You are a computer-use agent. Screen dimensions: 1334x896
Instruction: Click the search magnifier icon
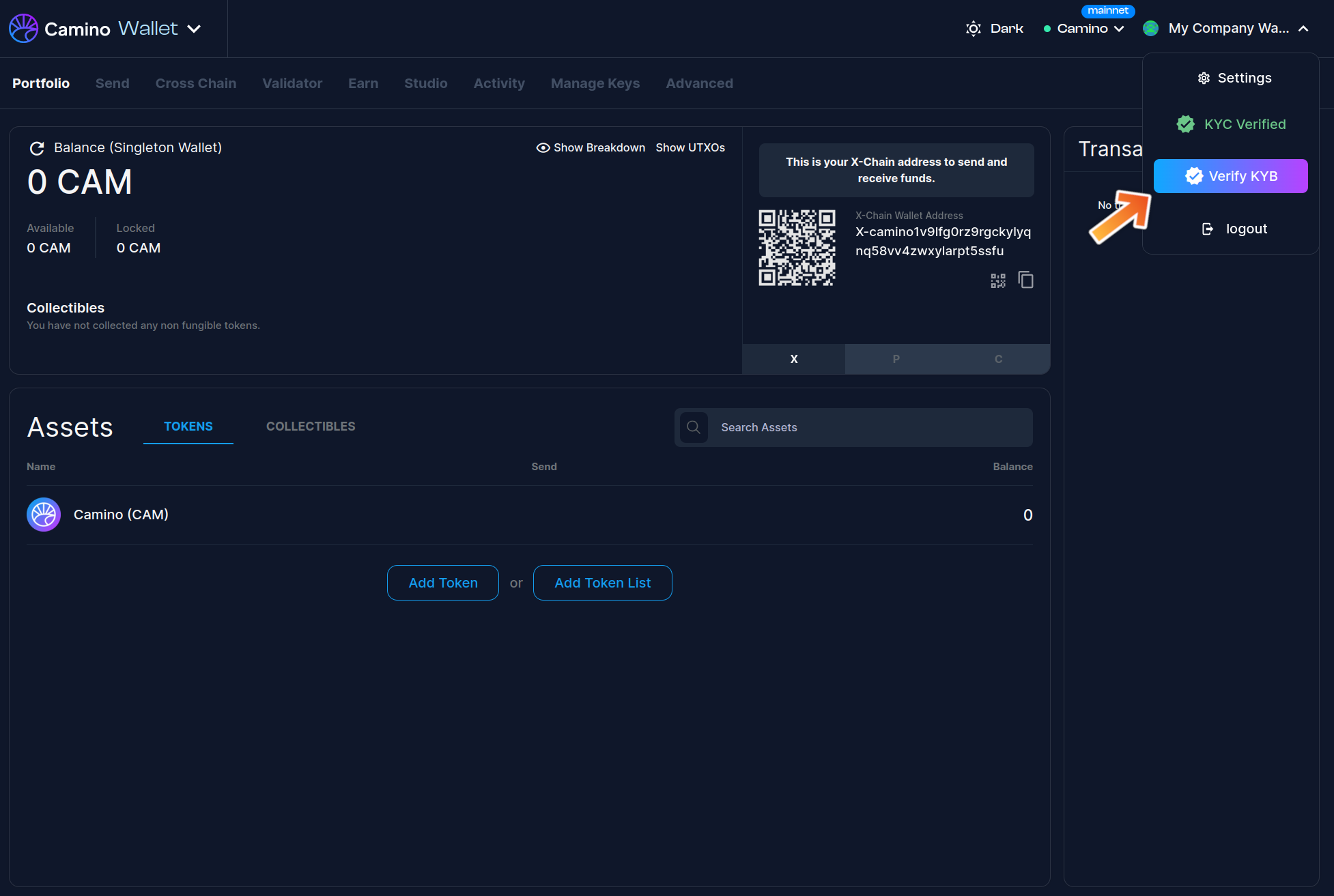coord(694,427)
